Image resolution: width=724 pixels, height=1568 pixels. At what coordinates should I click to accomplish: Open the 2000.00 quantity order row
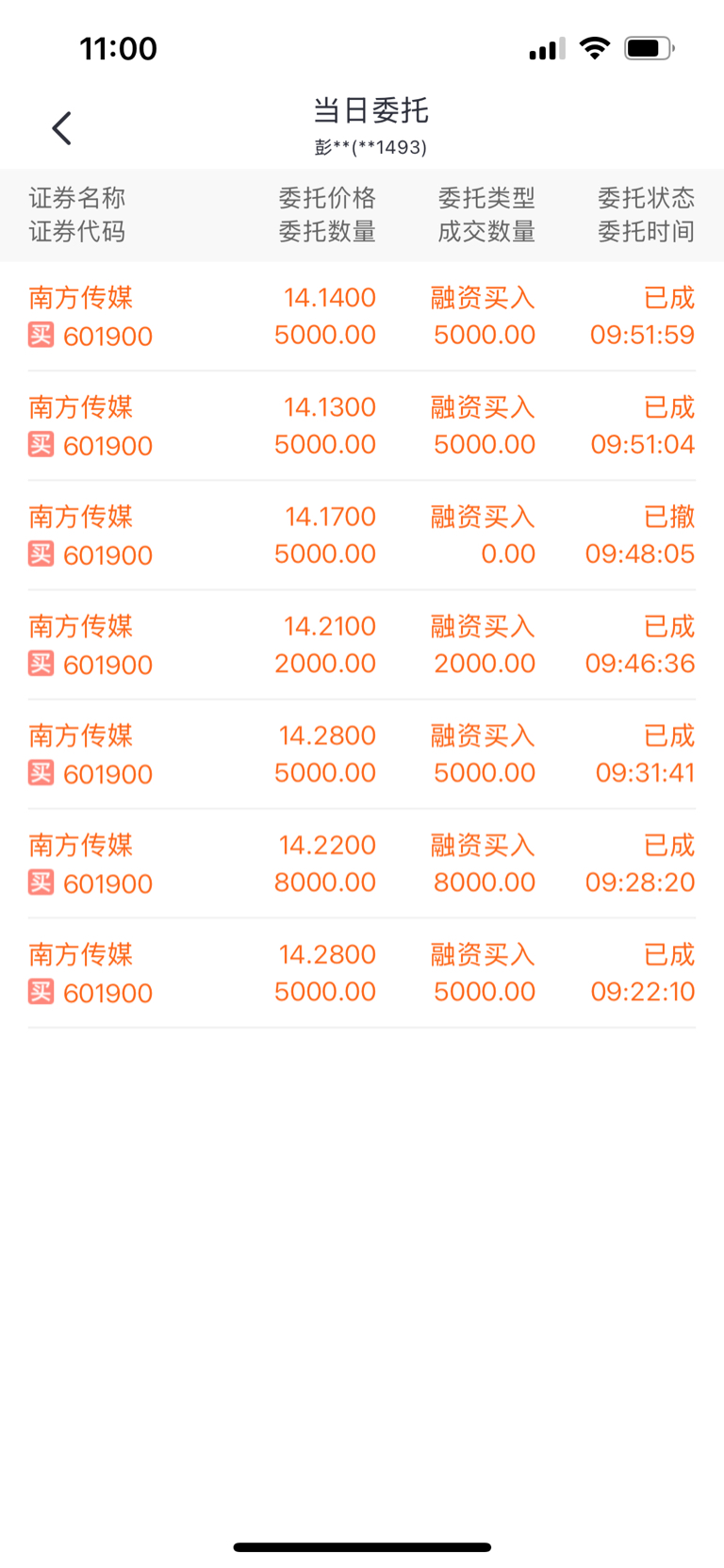click(362, 645)
